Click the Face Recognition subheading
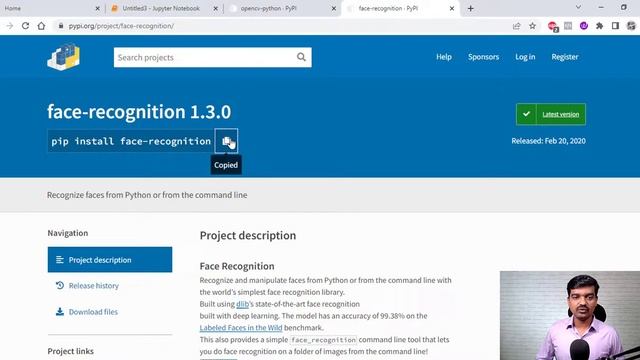 (237, 266)
